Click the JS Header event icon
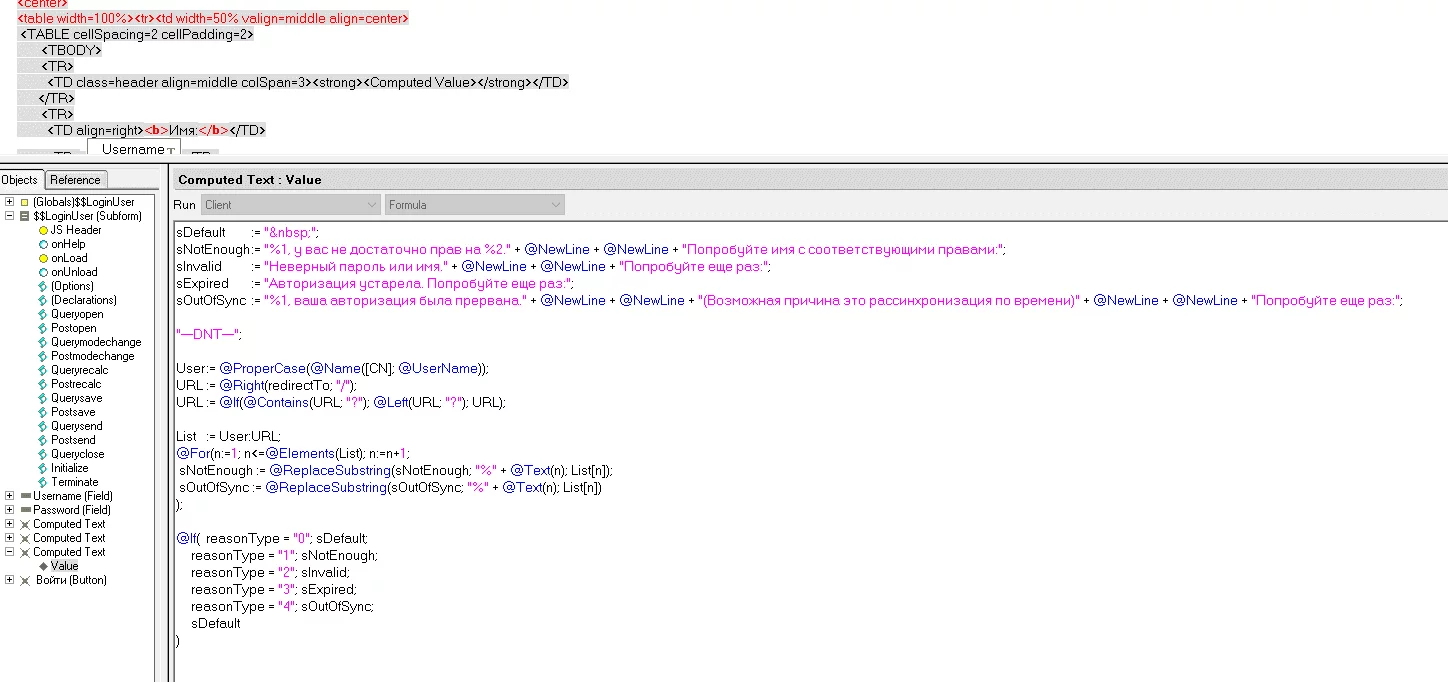 [43, 230]
